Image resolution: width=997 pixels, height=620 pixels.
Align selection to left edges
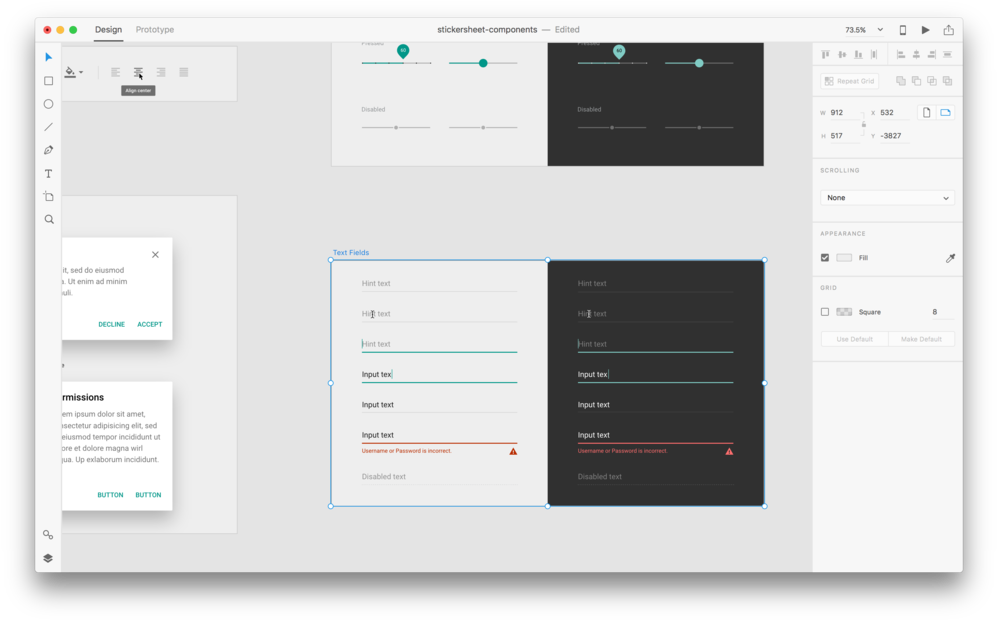click(x=900, y=55)
